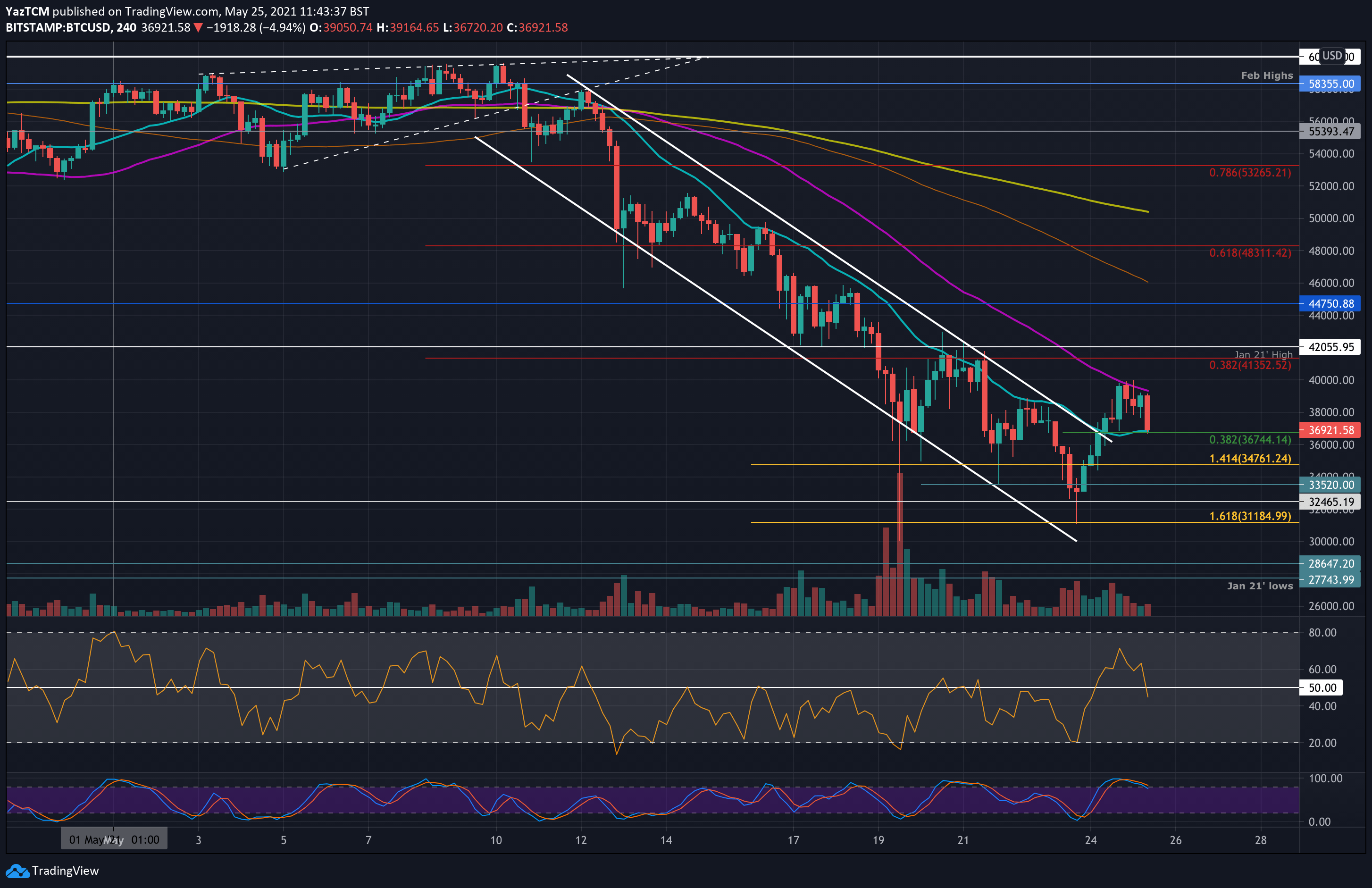Screen dimensions: 1372x888
Task: Click the 1.618(31184.99) Fibonacci extension label
Action: [1250, 516]
